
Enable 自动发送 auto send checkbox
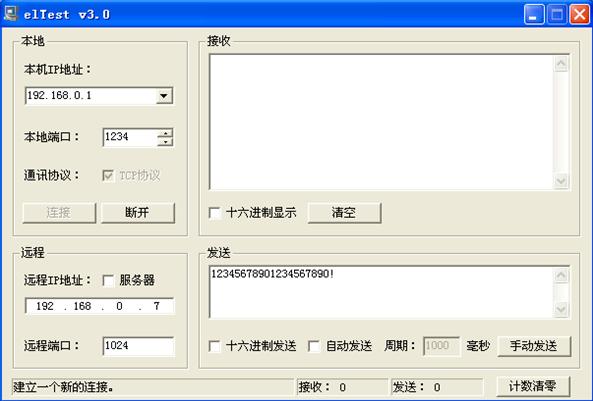[314, 346]
